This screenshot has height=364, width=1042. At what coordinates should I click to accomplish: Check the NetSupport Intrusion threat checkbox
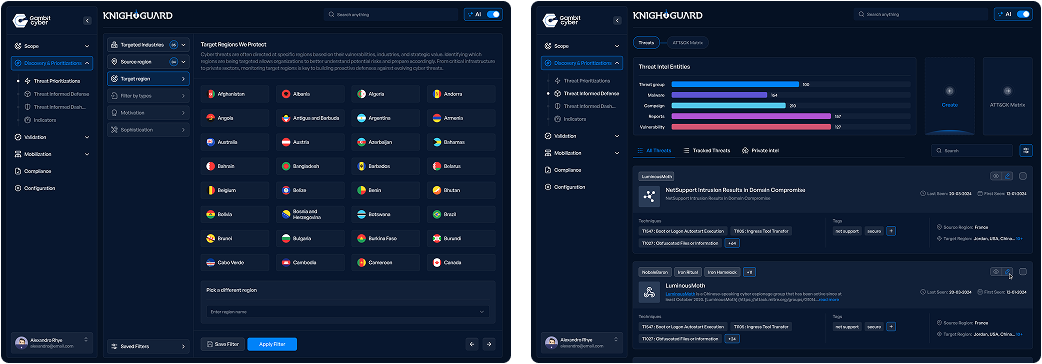pyautogui.click(x=1023, y=176)
